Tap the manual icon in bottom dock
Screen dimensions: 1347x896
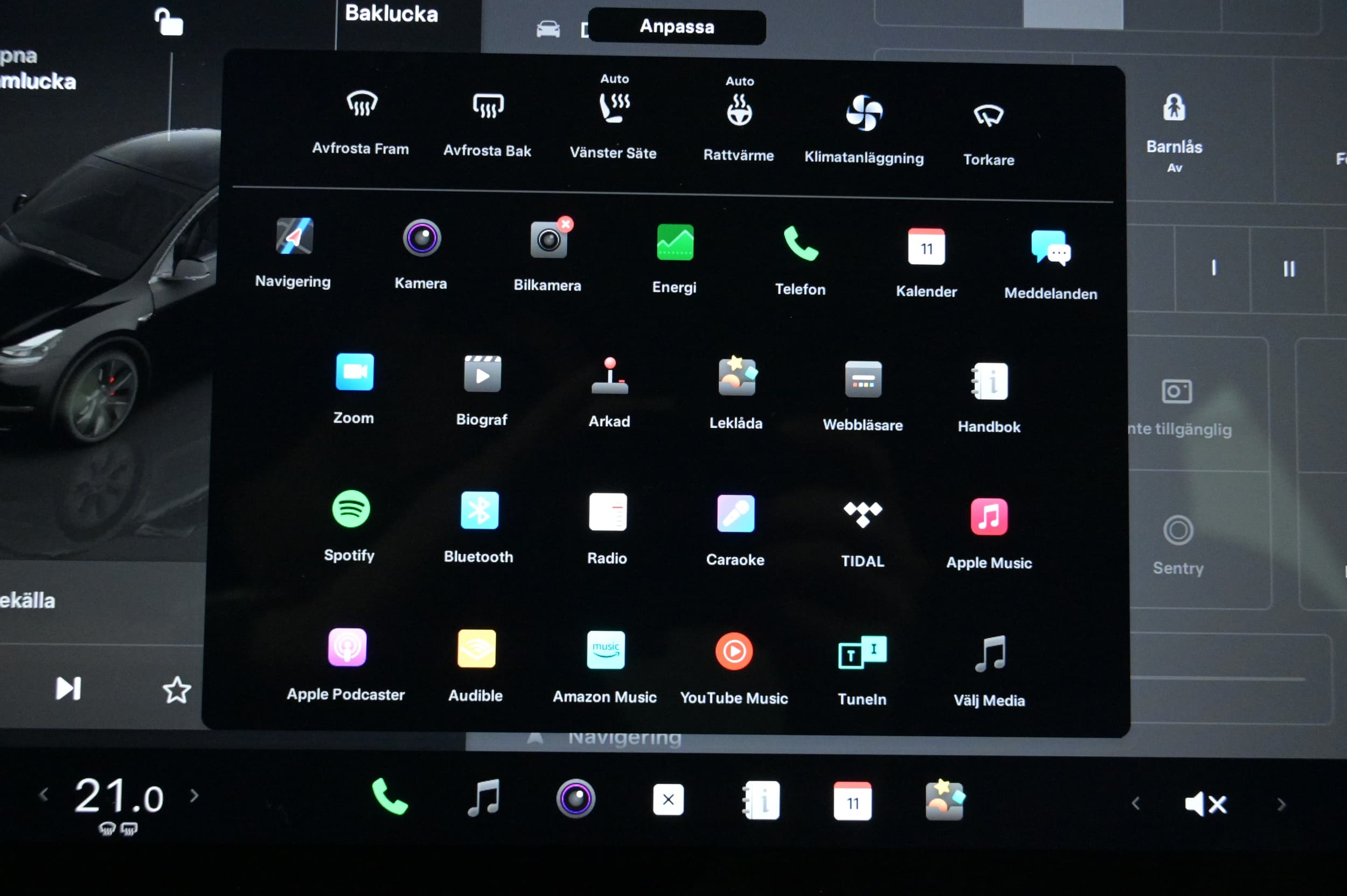(761, 801)
